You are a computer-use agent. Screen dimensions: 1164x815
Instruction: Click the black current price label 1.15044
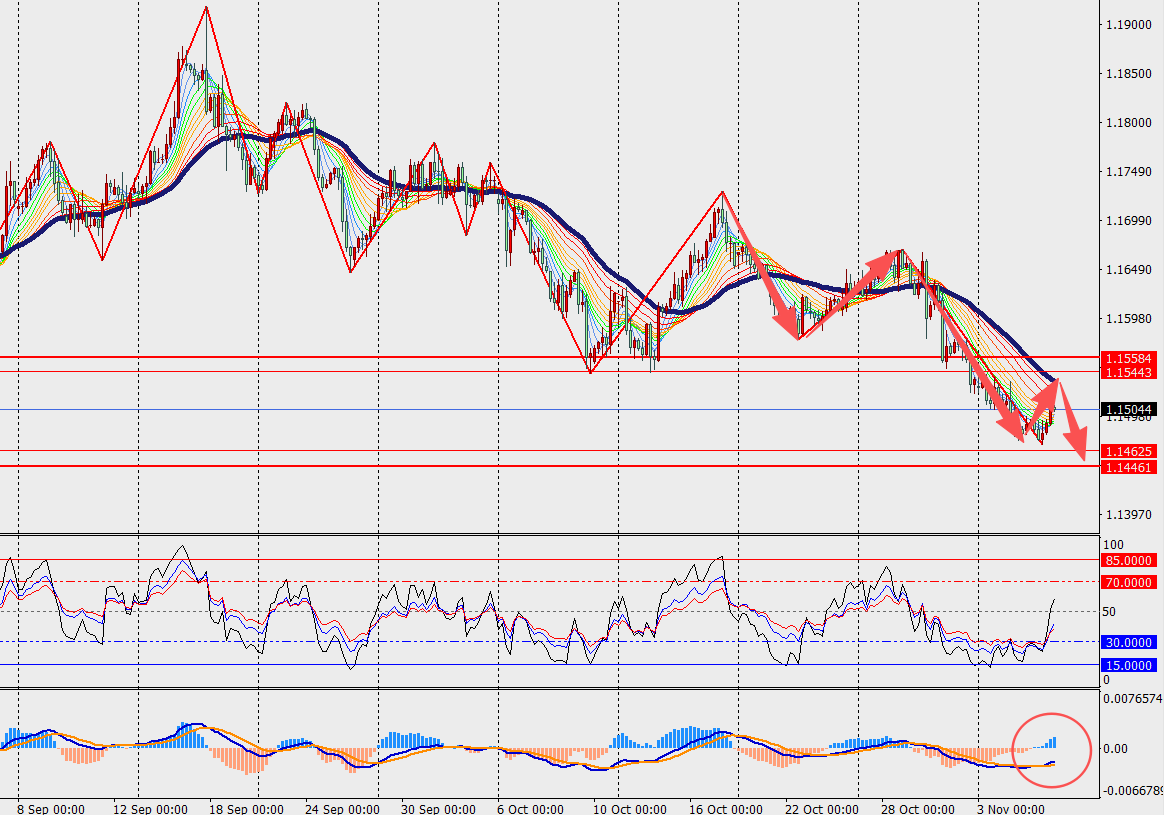pos(1128,410)
